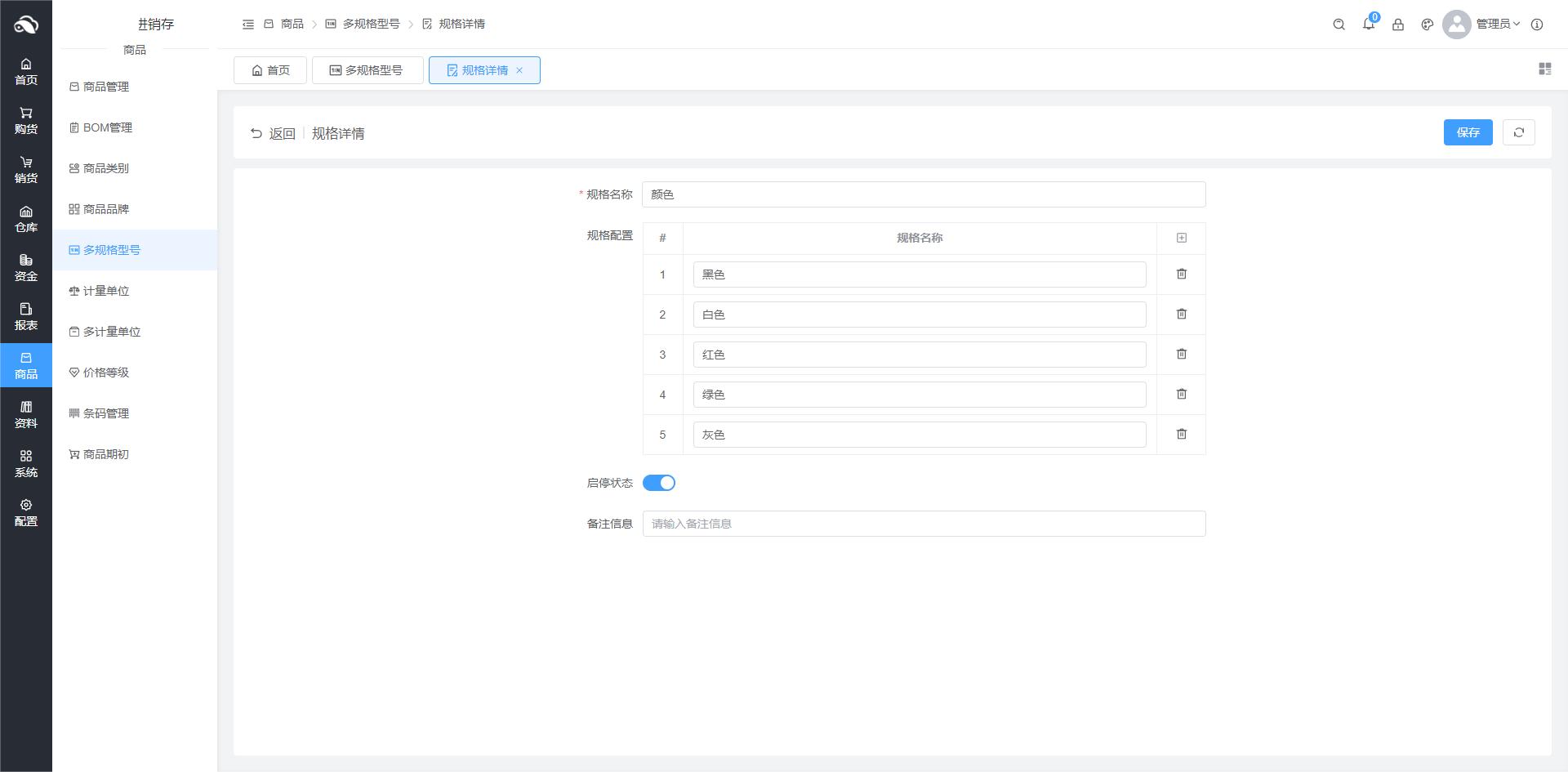
Task: Click the lock screen icon
Action: point(1397,25)
